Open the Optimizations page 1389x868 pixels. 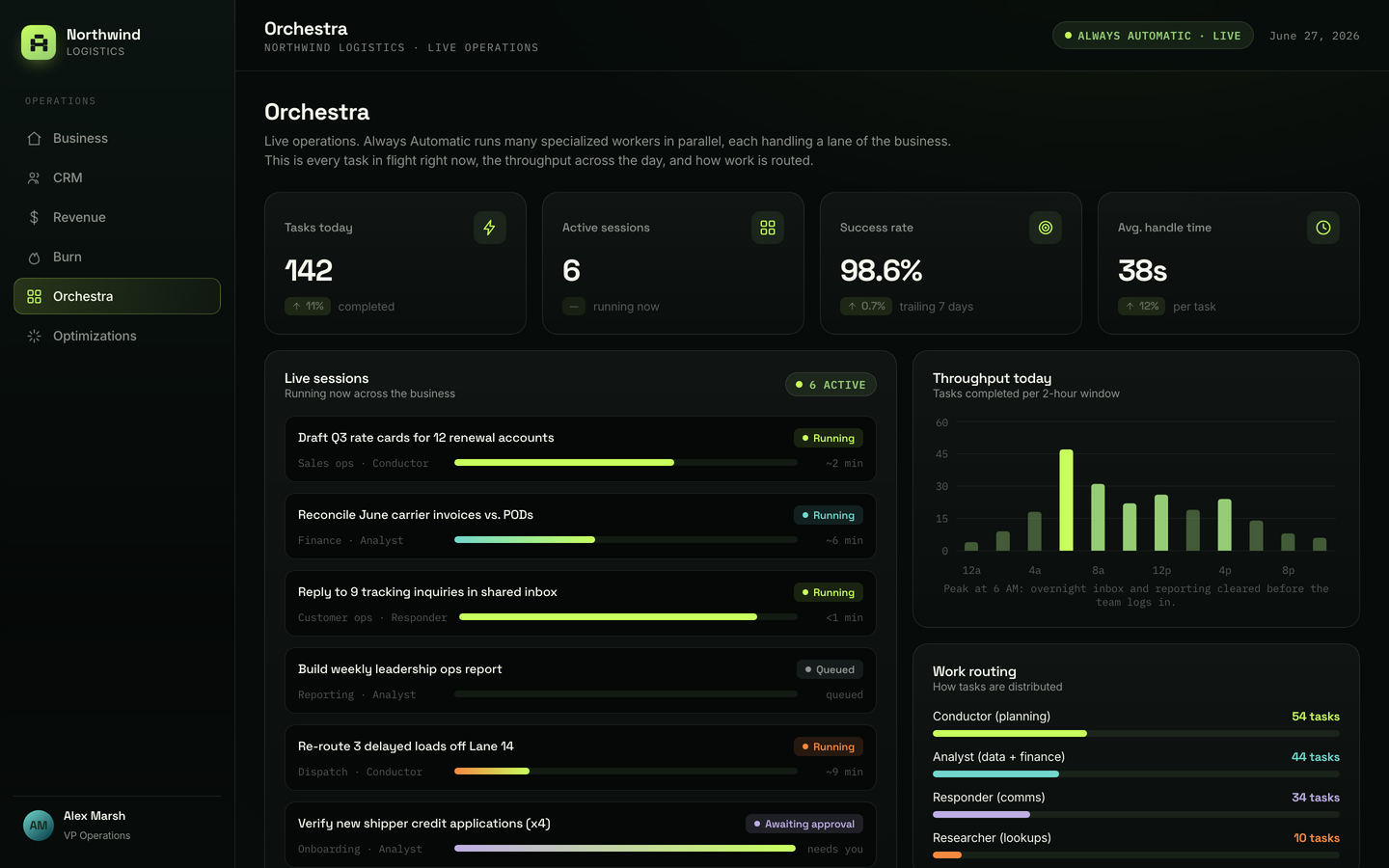click(x=117, y=336)
